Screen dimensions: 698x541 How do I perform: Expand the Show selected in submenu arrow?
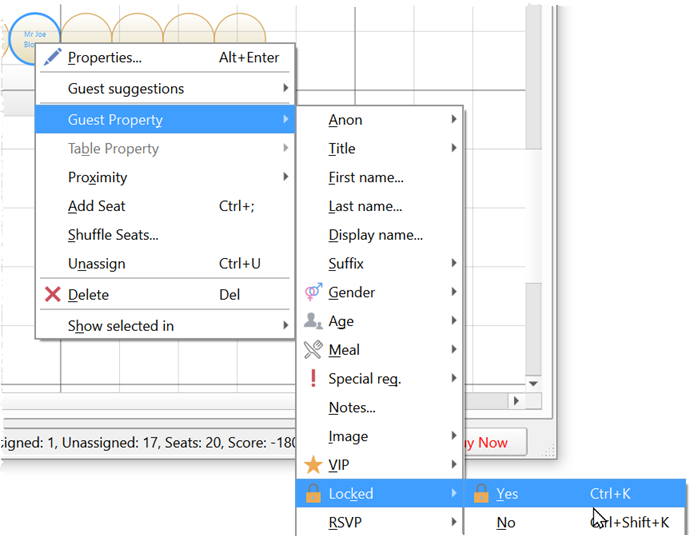pyautogui.click(x=285, y=326)
